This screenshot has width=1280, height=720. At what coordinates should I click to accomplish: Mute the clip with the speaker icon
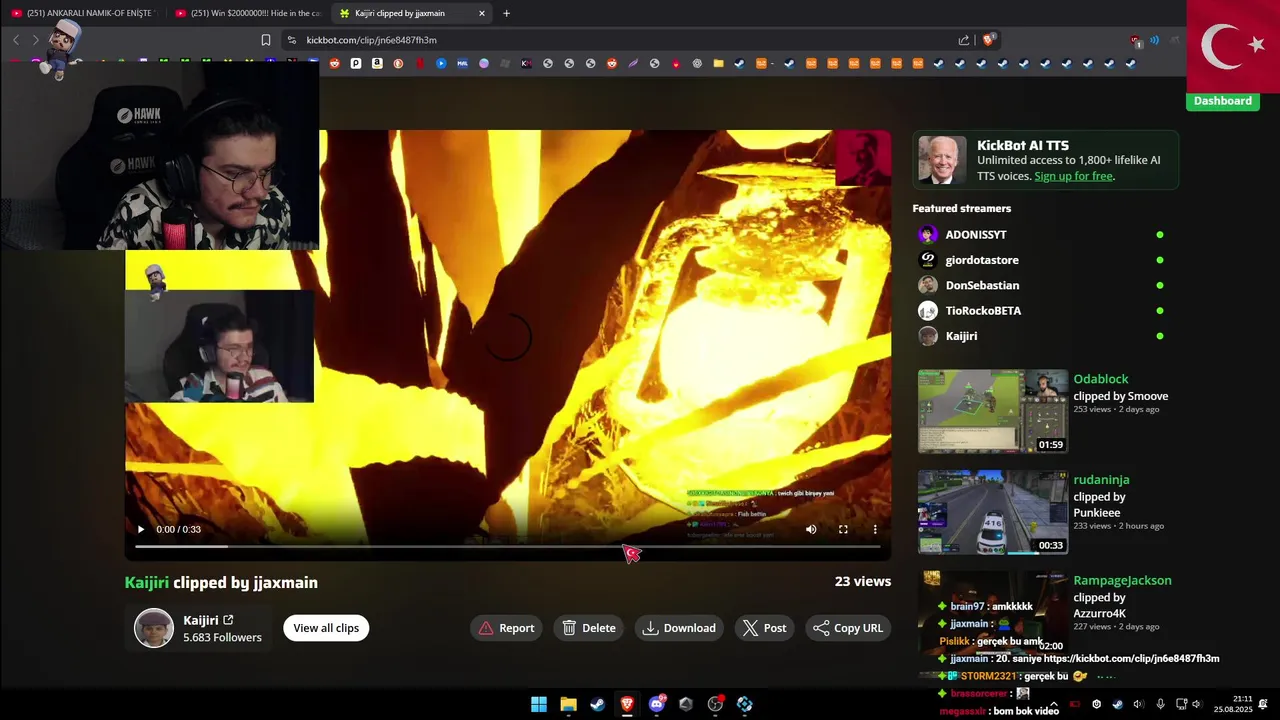tap(811, 529)
